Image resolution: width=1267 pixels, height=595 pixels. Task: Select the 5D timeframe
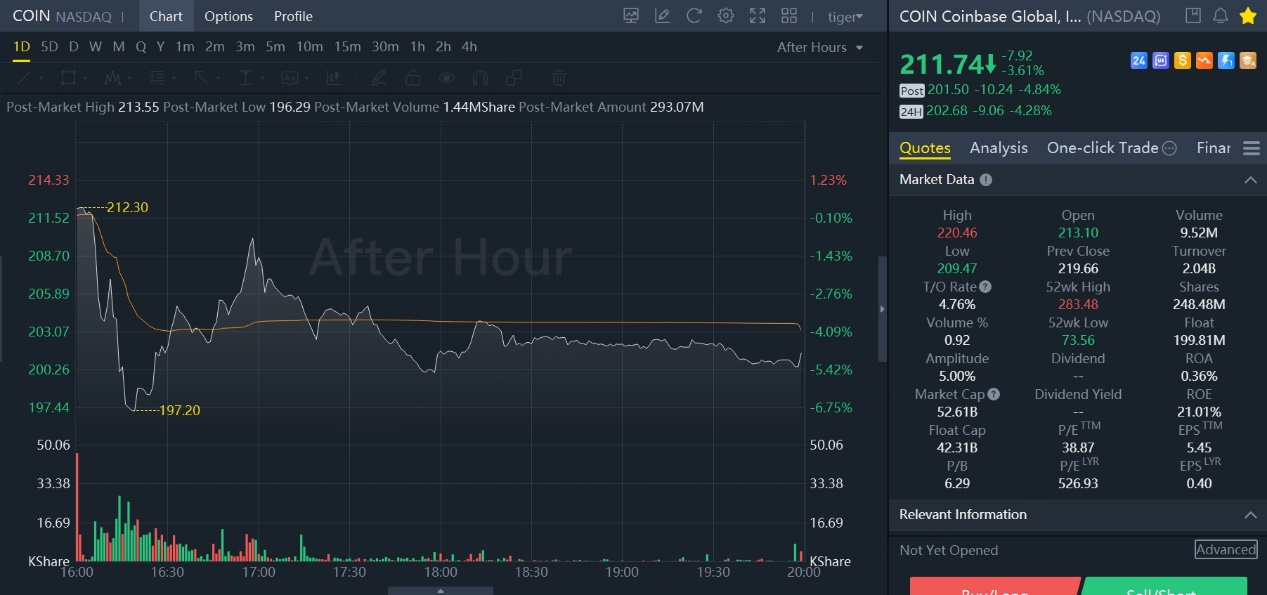(49, 47)
